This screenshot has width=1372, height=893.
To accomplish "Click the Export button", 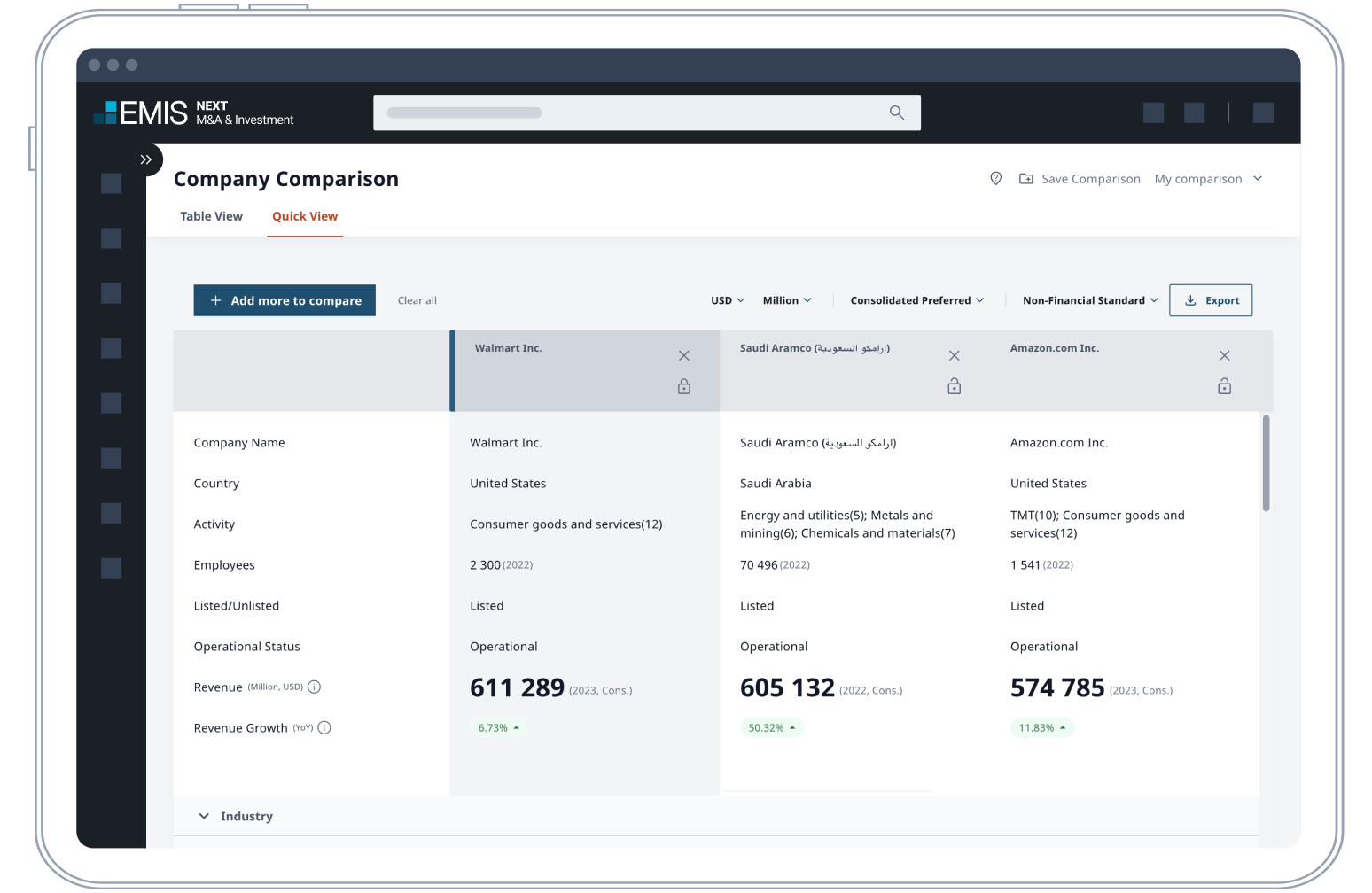I will 1211,300.
